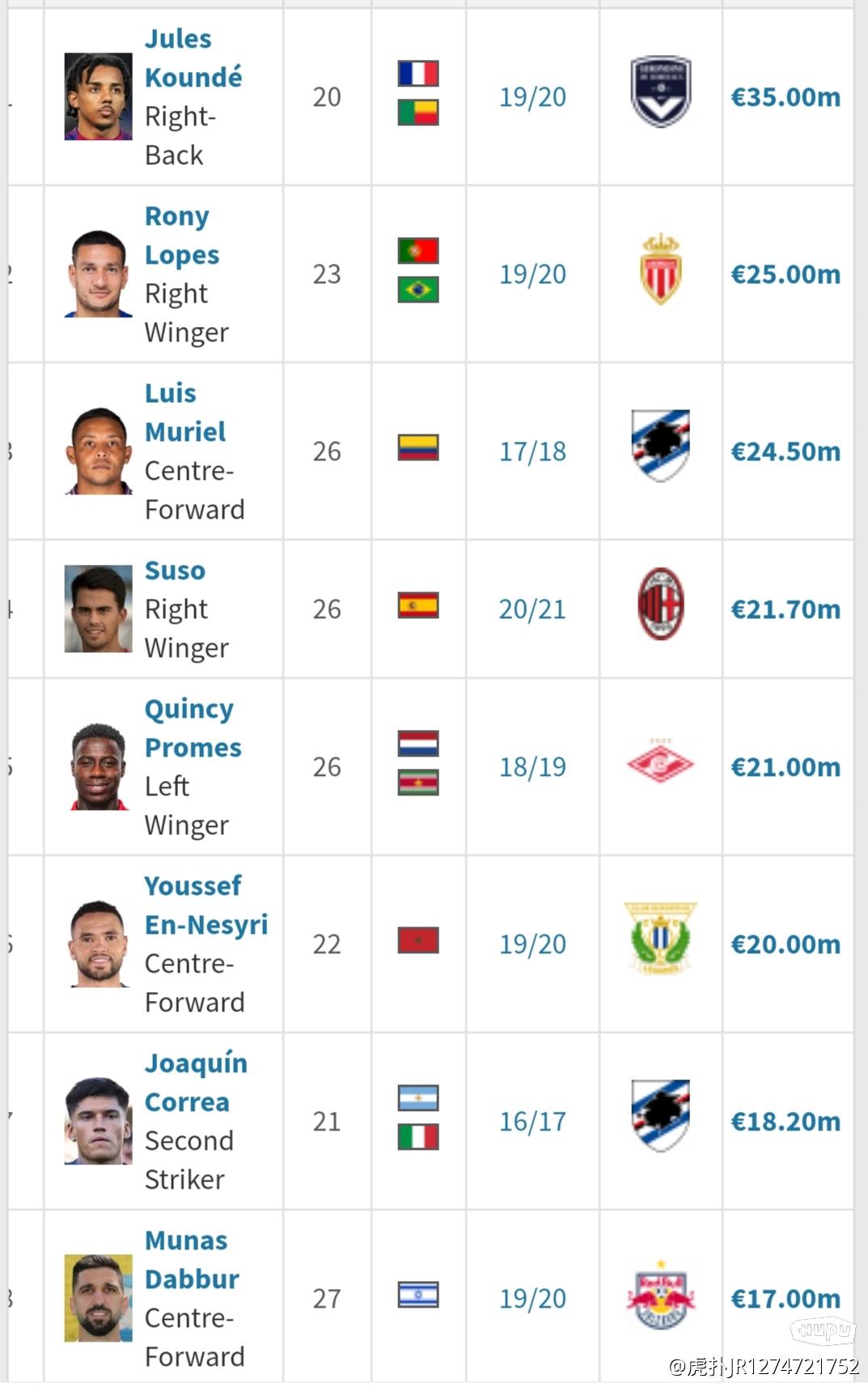This screenshot has height=1387, width=868.
Task: Click the Leganés club crest
Action: click(661, 939)
